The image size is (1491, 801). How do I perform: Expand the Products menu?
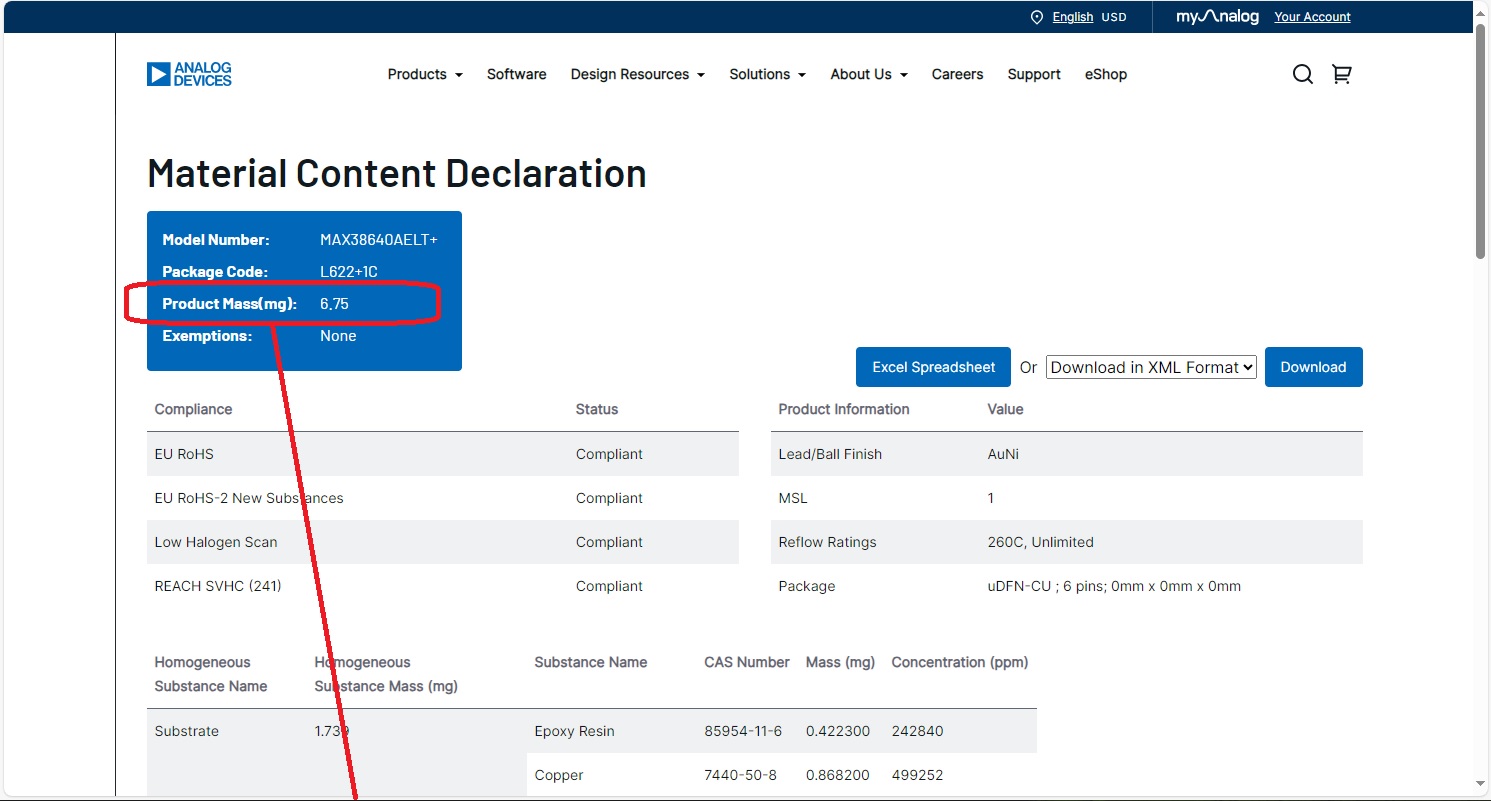pyautogui.click(x=425, y=74)
